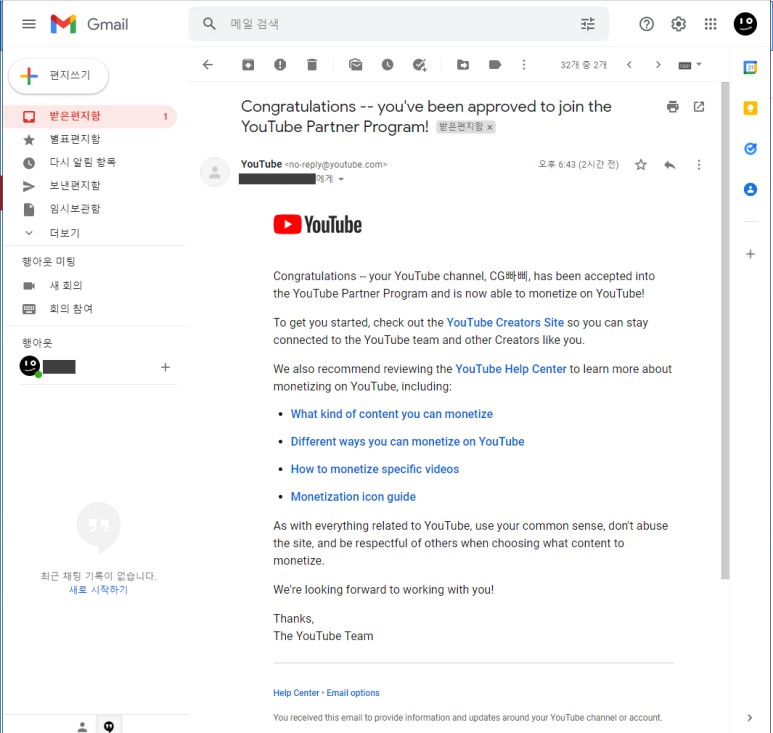Open Google apps grid

[710, 24]
